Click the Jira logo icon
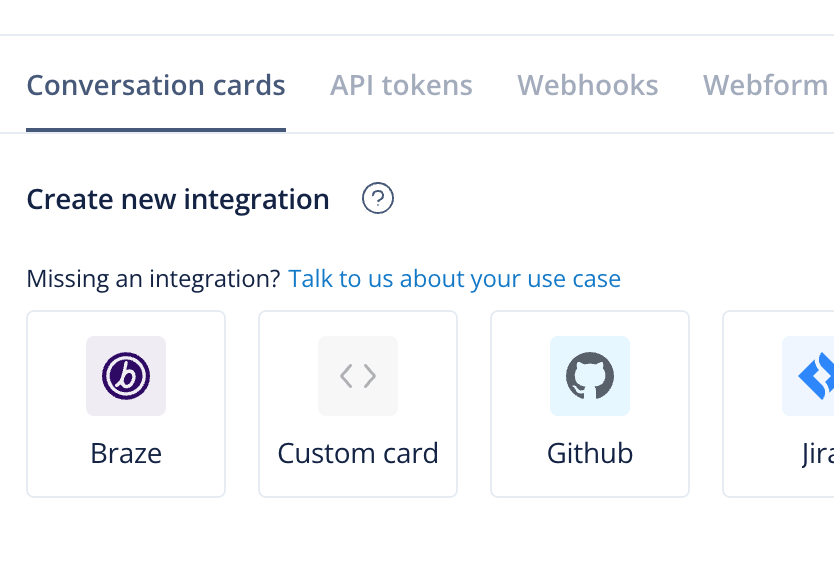 812,376
